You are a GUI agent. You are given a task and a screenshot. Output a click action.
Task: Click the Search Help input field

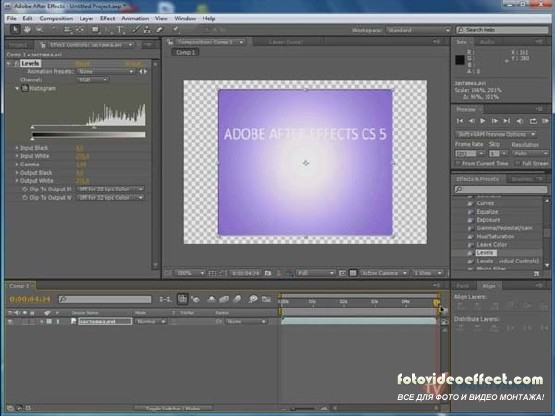coord(502,30)
